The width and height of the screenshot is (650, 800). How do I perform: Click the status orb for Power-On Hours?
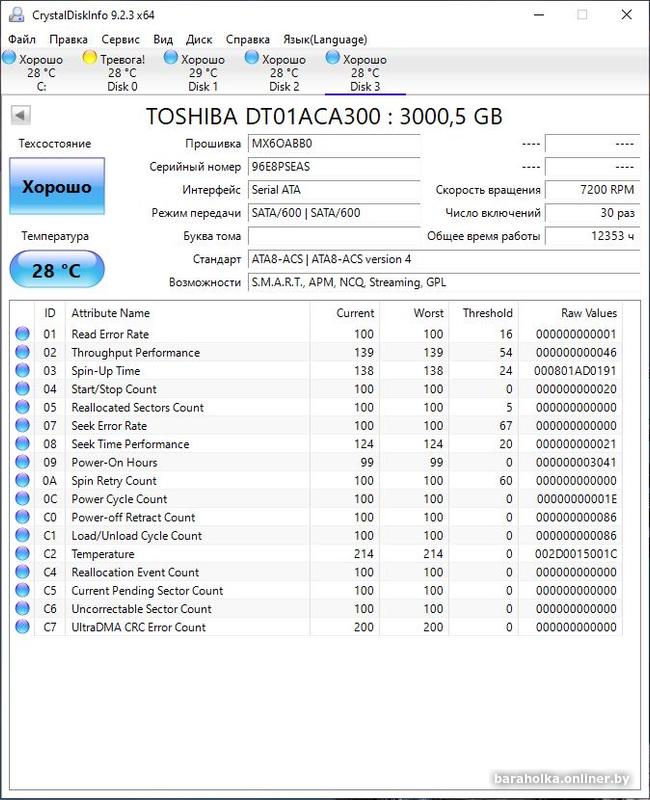click(22, 463)
